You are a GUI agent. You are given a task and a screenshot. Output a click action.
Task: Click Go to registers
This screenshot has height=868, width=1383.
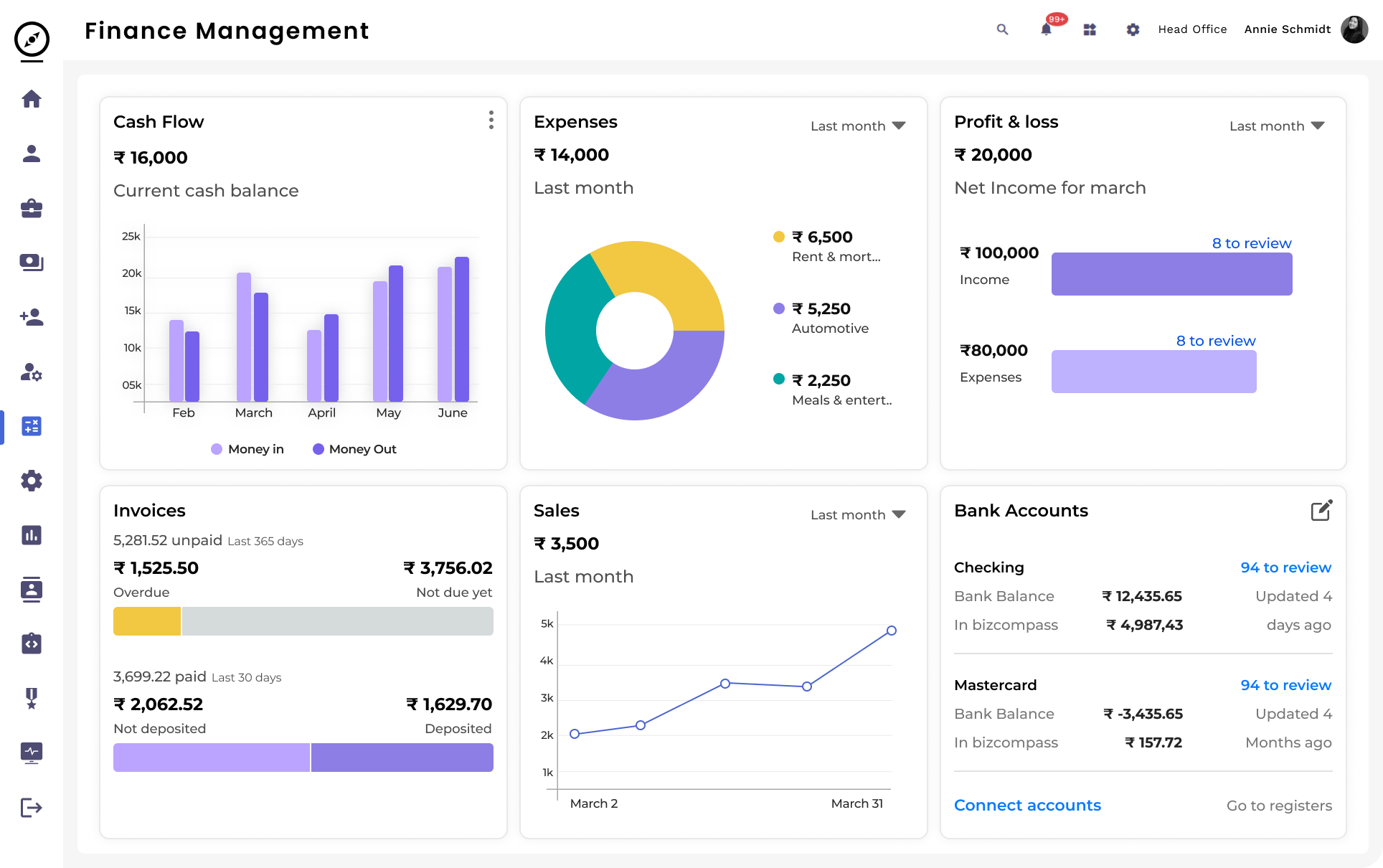(1279, 806)
